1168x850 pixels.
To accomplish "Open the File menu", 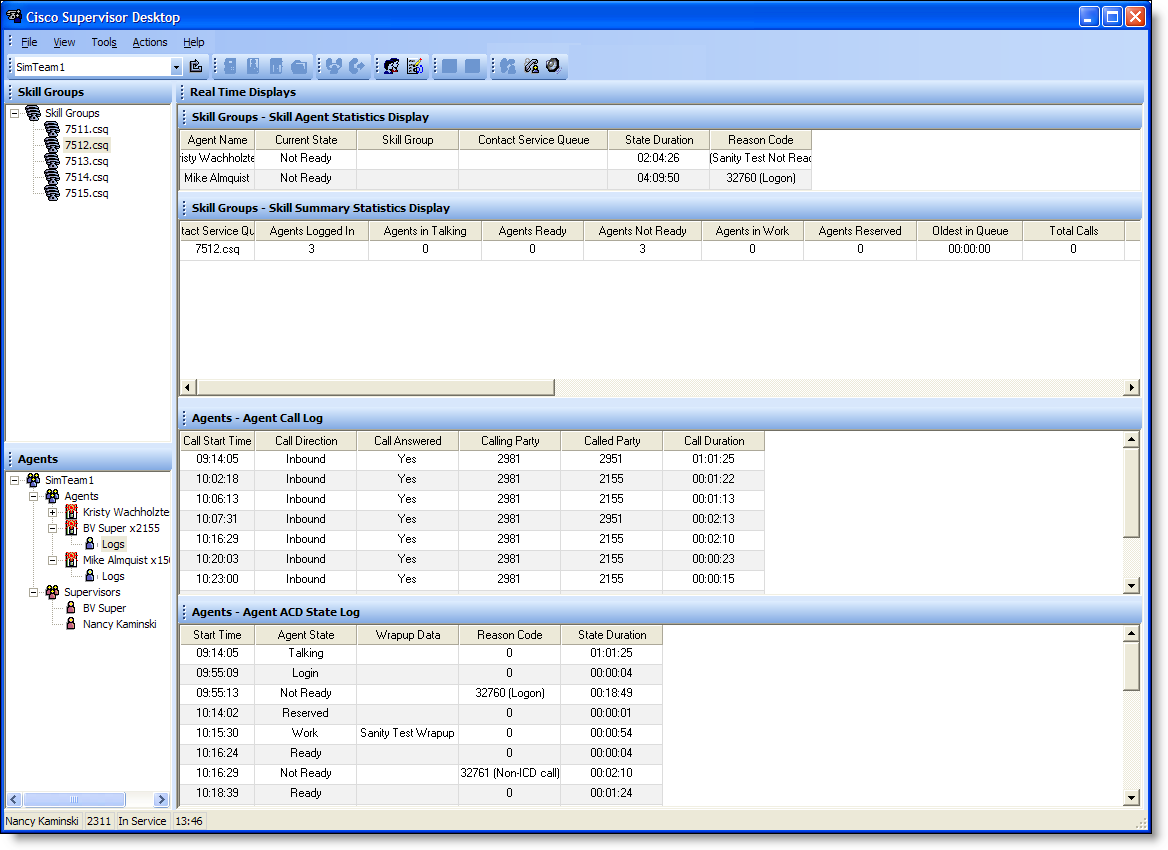I will [x=29, y=42].
